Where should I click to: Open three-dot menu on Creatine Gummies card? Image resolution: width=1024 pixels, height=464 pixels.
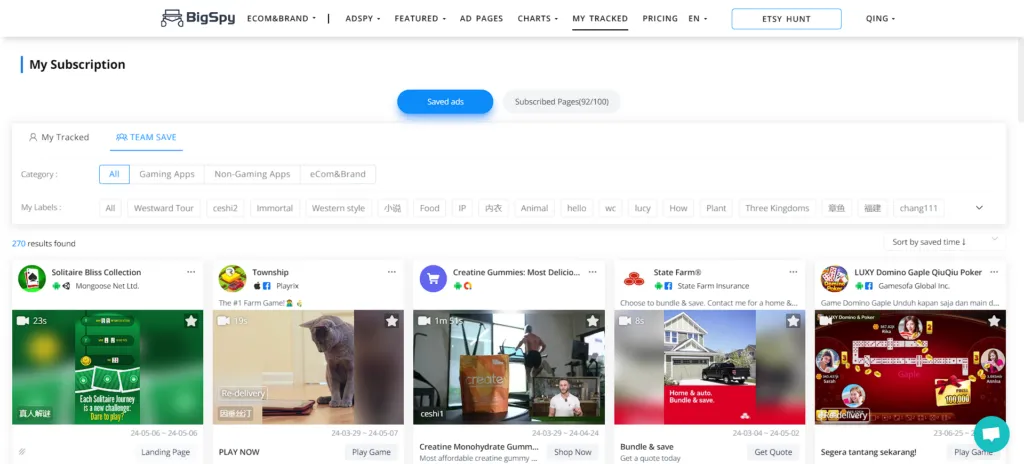tap(592, 272)
